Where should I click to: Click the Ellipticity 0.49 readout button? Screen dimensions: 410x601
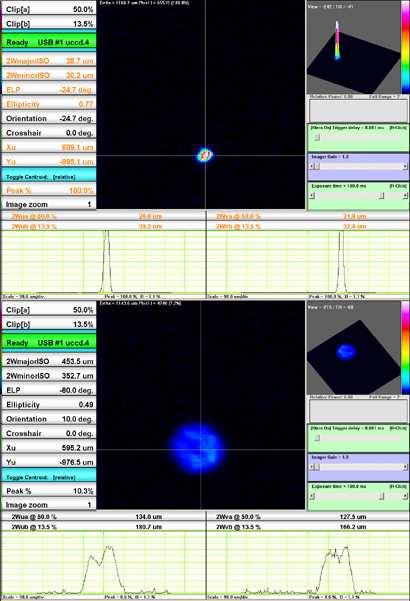[49, 405]
